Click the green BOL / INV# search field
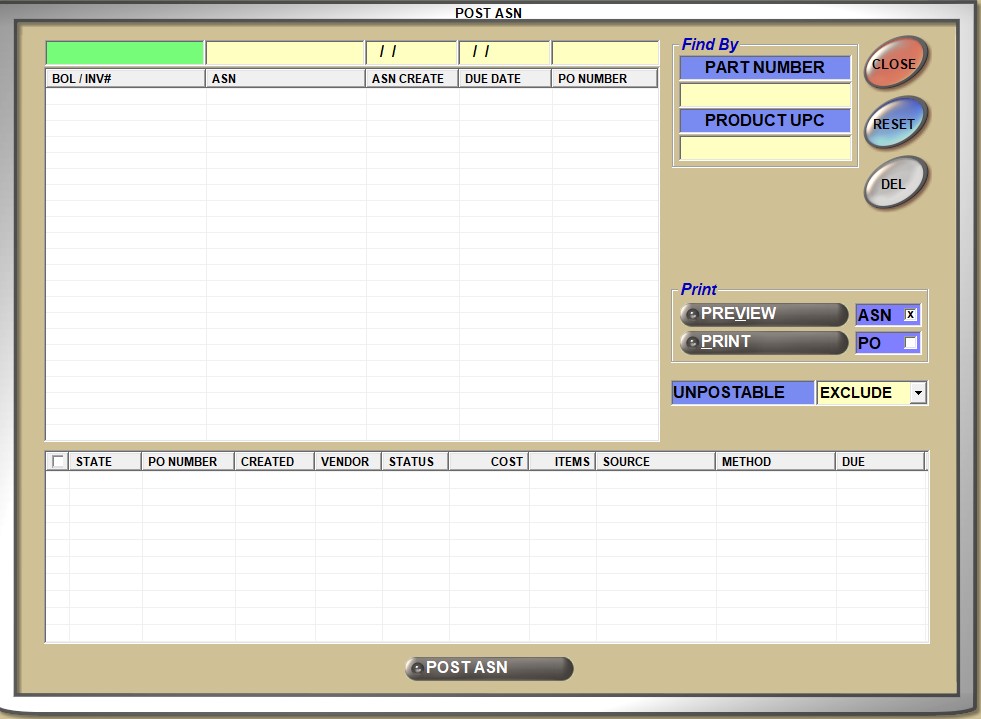This screenshot has height=719, width=981. click(x=124, y=53)
